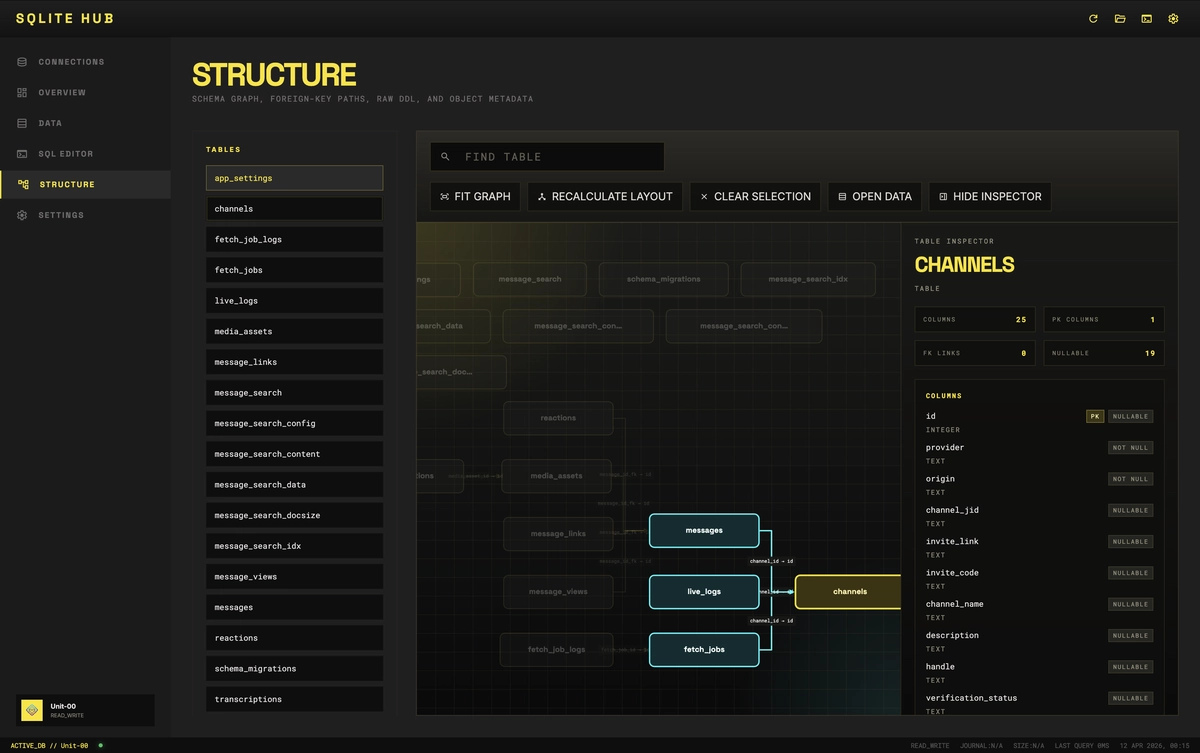Click the live_logs node in the graph
The width and height of the screenshot is (1200, 753).
(x=703, y=592)
